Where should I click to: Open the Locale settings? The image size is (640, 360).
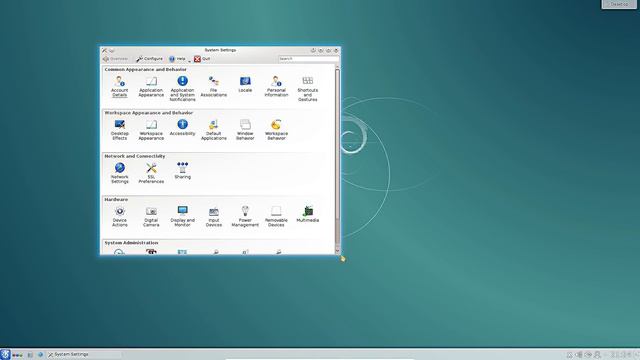click(245, 84)
